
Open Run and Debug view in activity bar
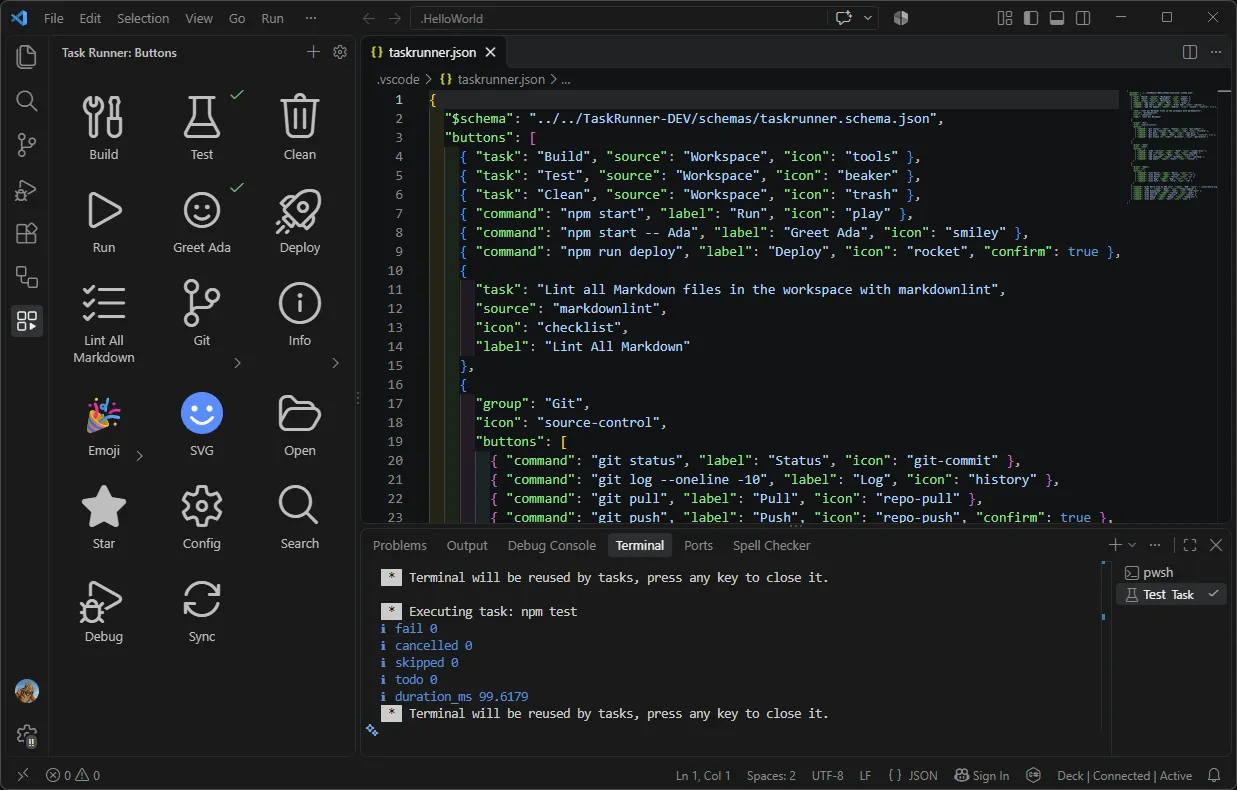pos(27,189)
